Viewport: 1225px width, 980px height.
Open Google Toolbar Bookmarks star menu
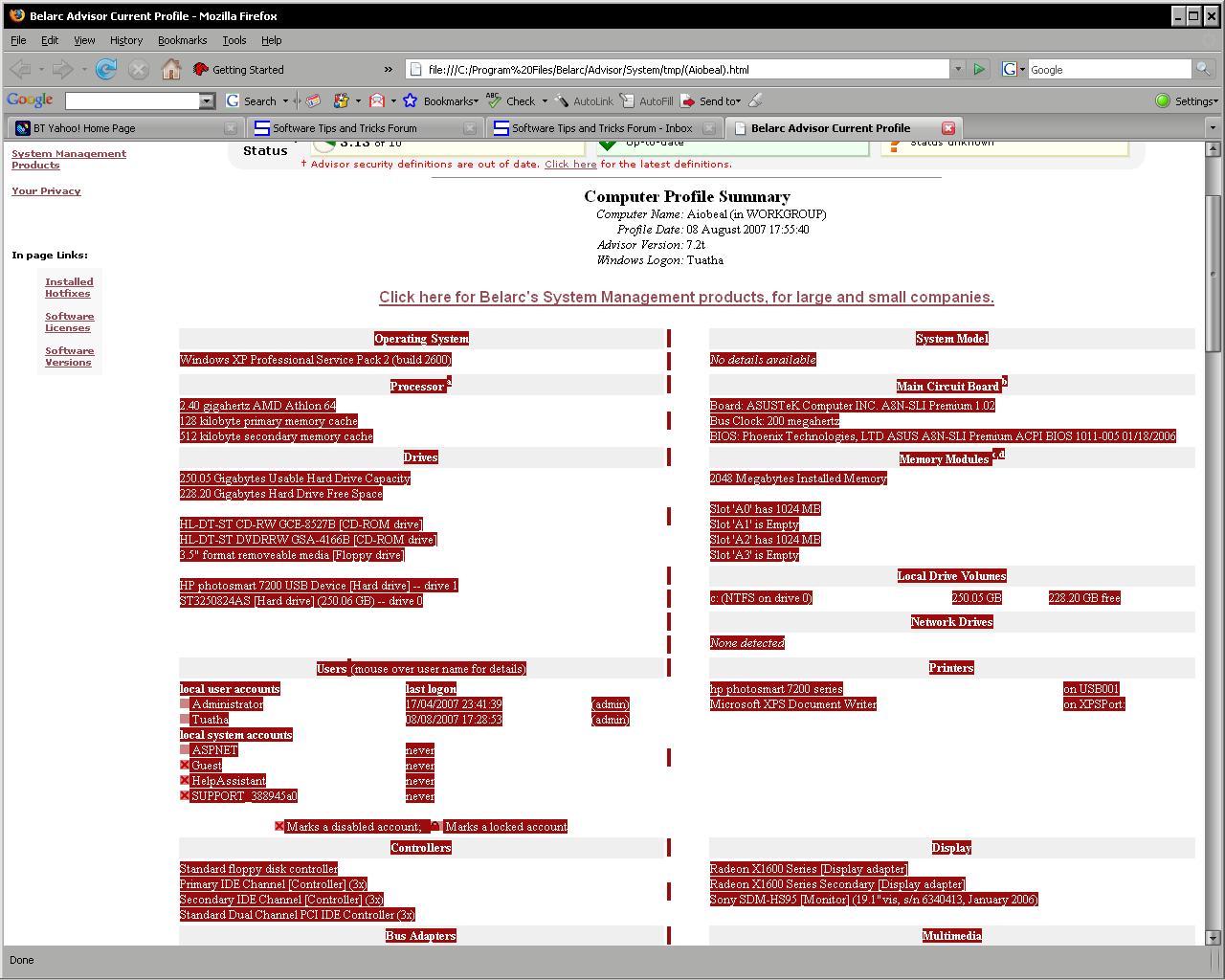click(x=440, y=100)
